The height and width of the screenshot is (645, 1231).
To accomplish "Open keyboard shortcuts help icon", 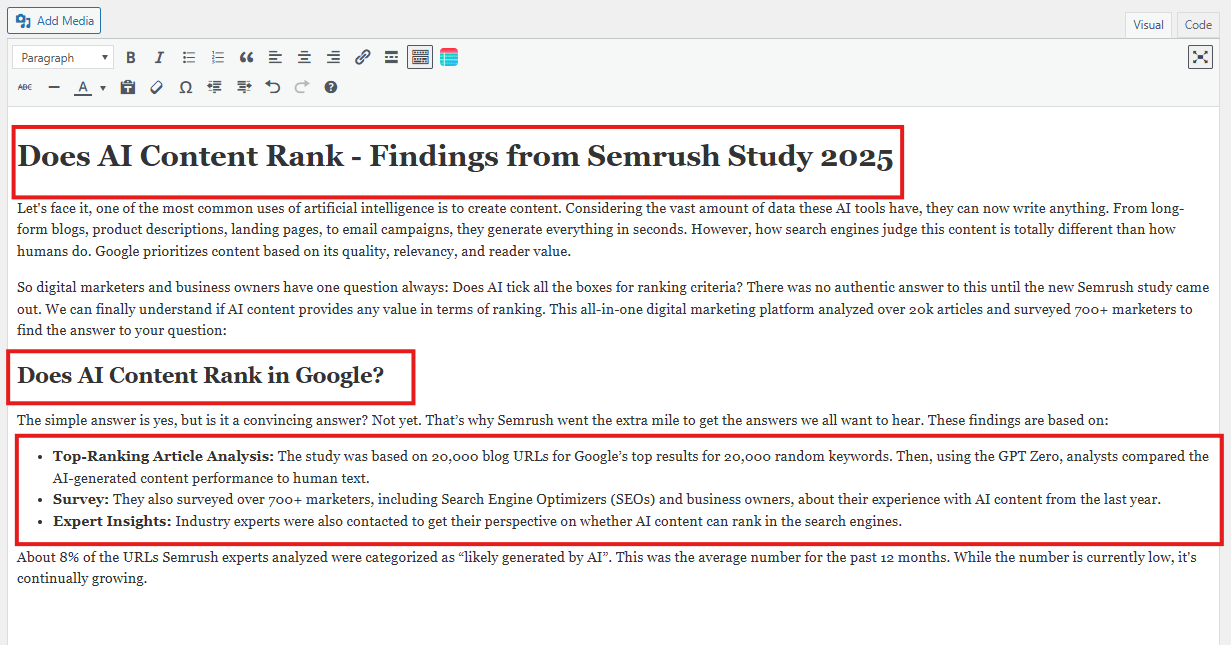I will tap(330, 88).
